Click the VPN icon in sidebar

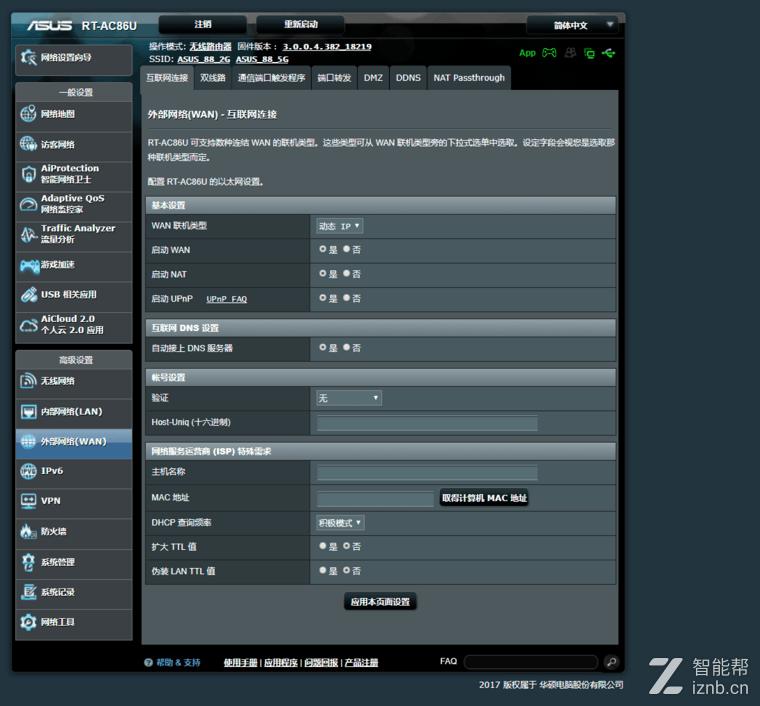[29, 501]
